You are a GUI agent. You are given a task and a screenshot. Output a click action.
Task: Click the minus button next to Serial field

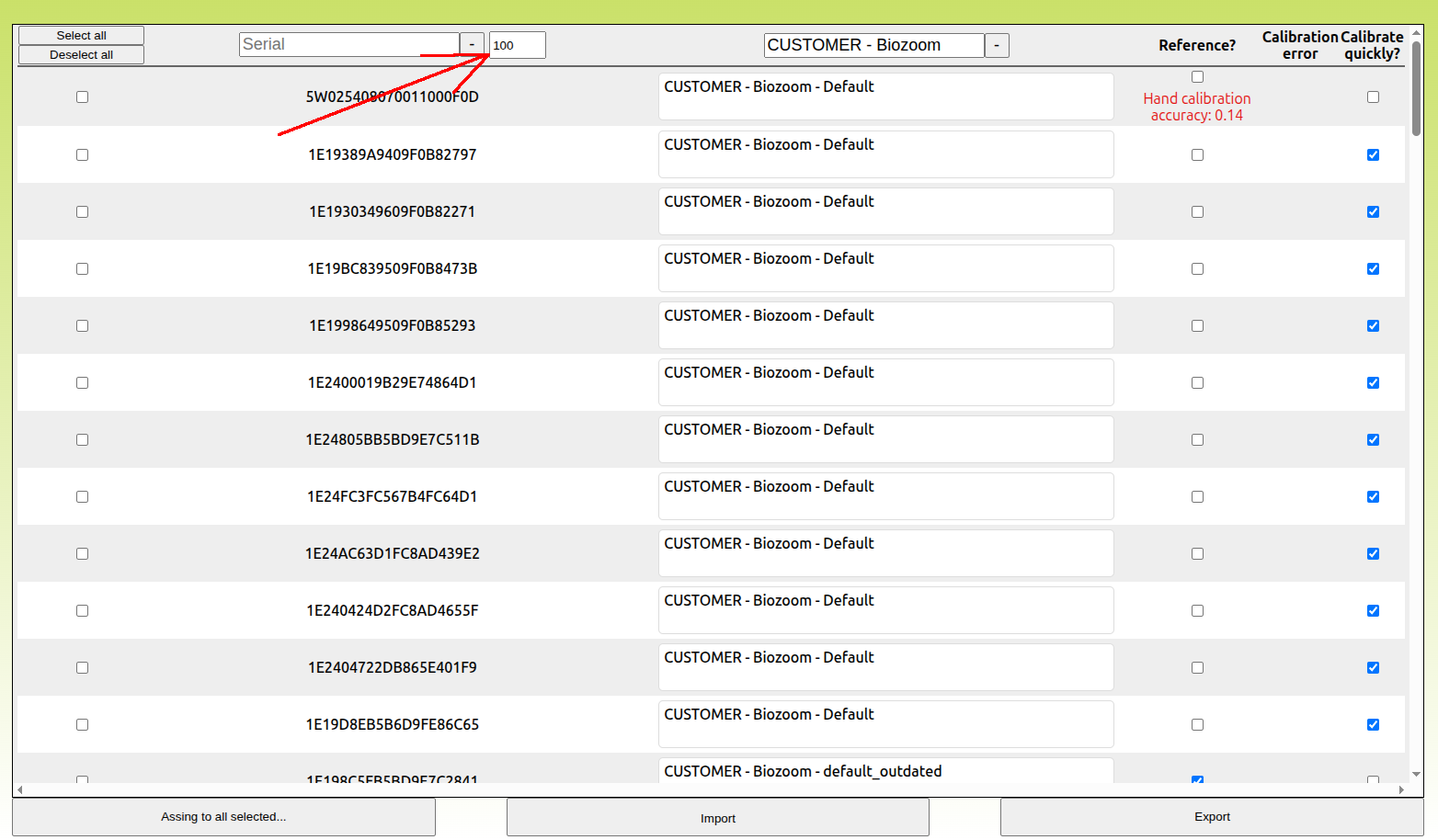coord(472,44)
